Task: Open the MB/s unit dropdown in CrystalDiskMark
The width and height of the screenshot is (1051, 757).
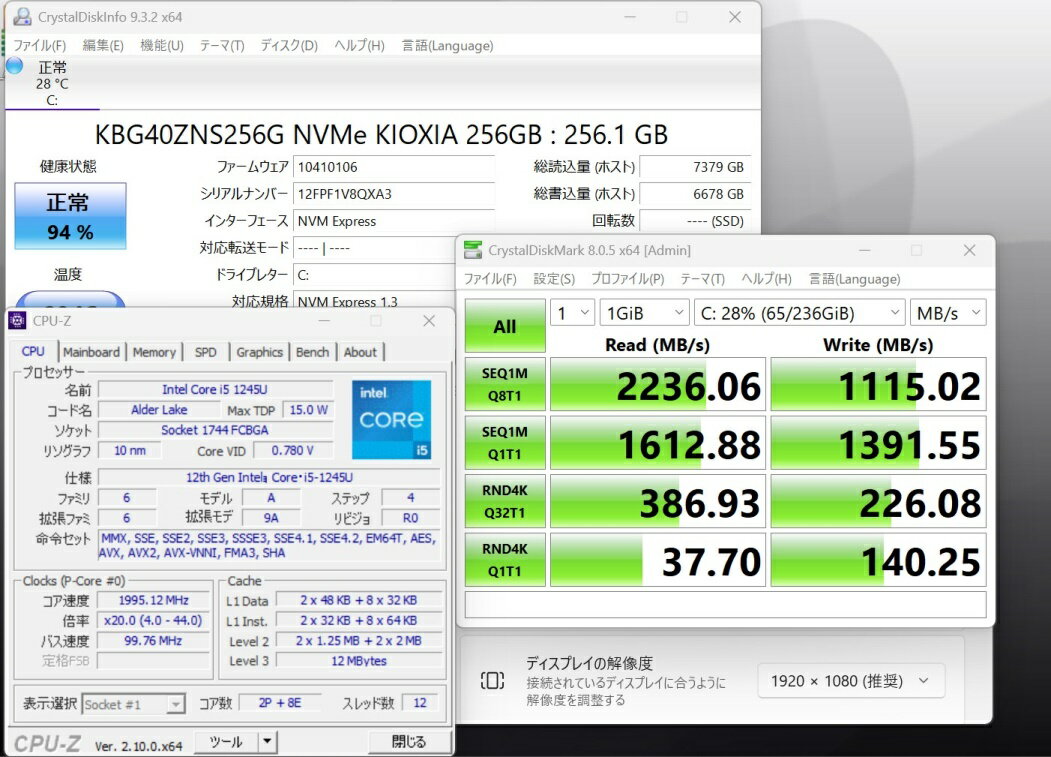Action: point(948,313)
